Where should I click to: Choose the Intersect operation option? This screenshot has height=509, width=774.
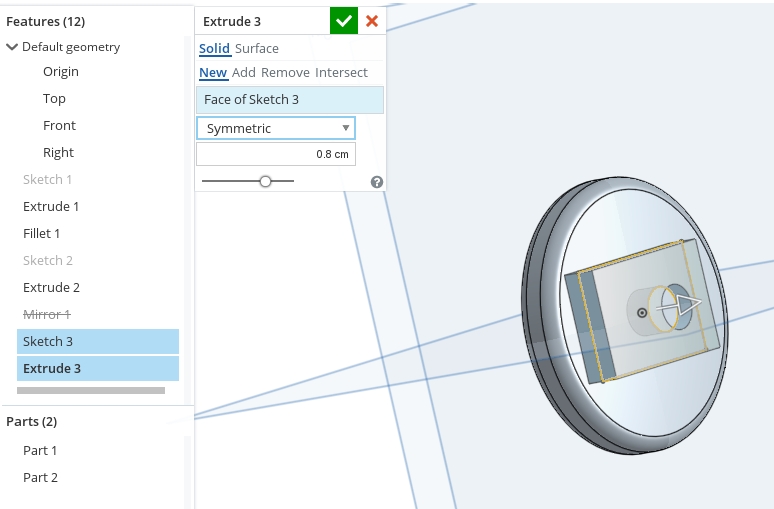pyautogui.click(x=341, y=72)
